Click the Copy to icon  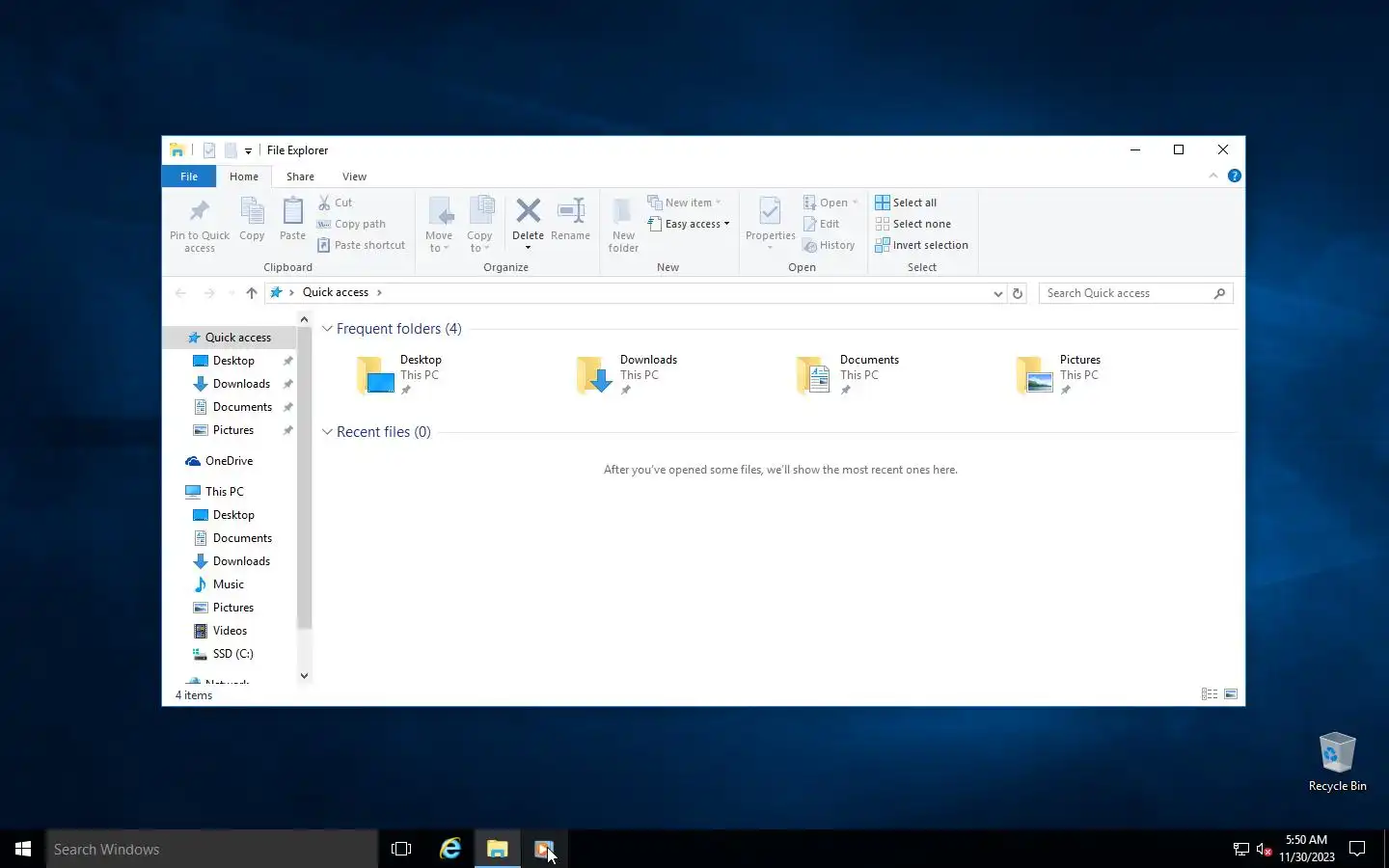pyautogui.click(x=479, y=225)
